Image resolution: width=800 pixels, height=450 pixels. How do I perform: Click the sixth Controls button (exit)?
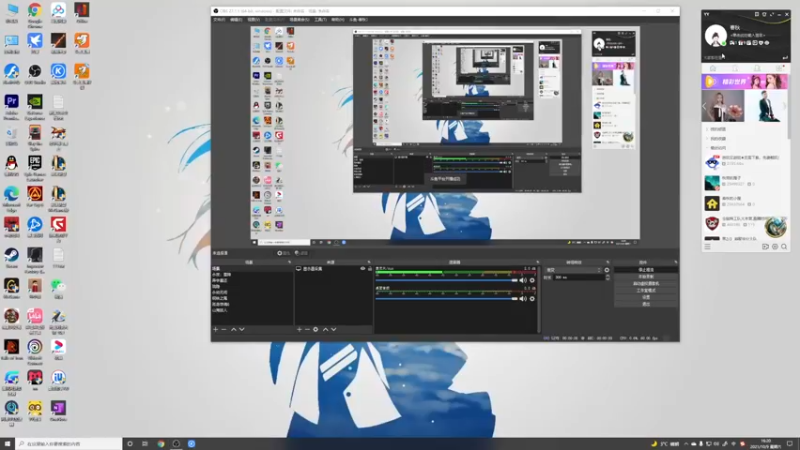pyautogui.click(x=646, y=304)
